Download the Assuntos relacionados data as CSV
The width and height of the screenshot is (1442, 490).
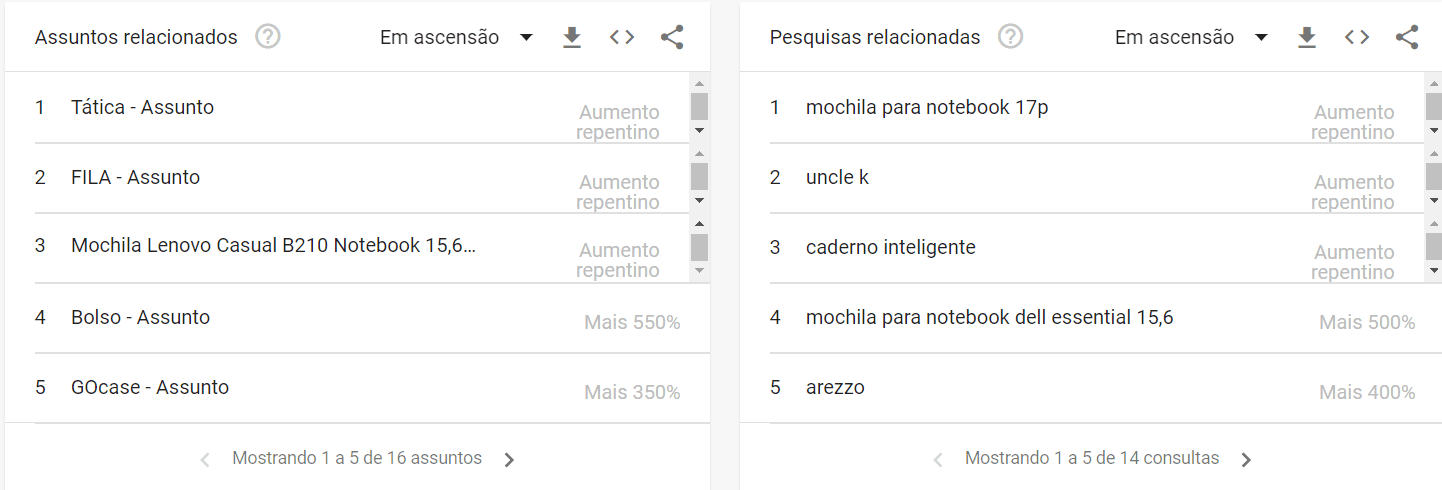pos(572,38)
